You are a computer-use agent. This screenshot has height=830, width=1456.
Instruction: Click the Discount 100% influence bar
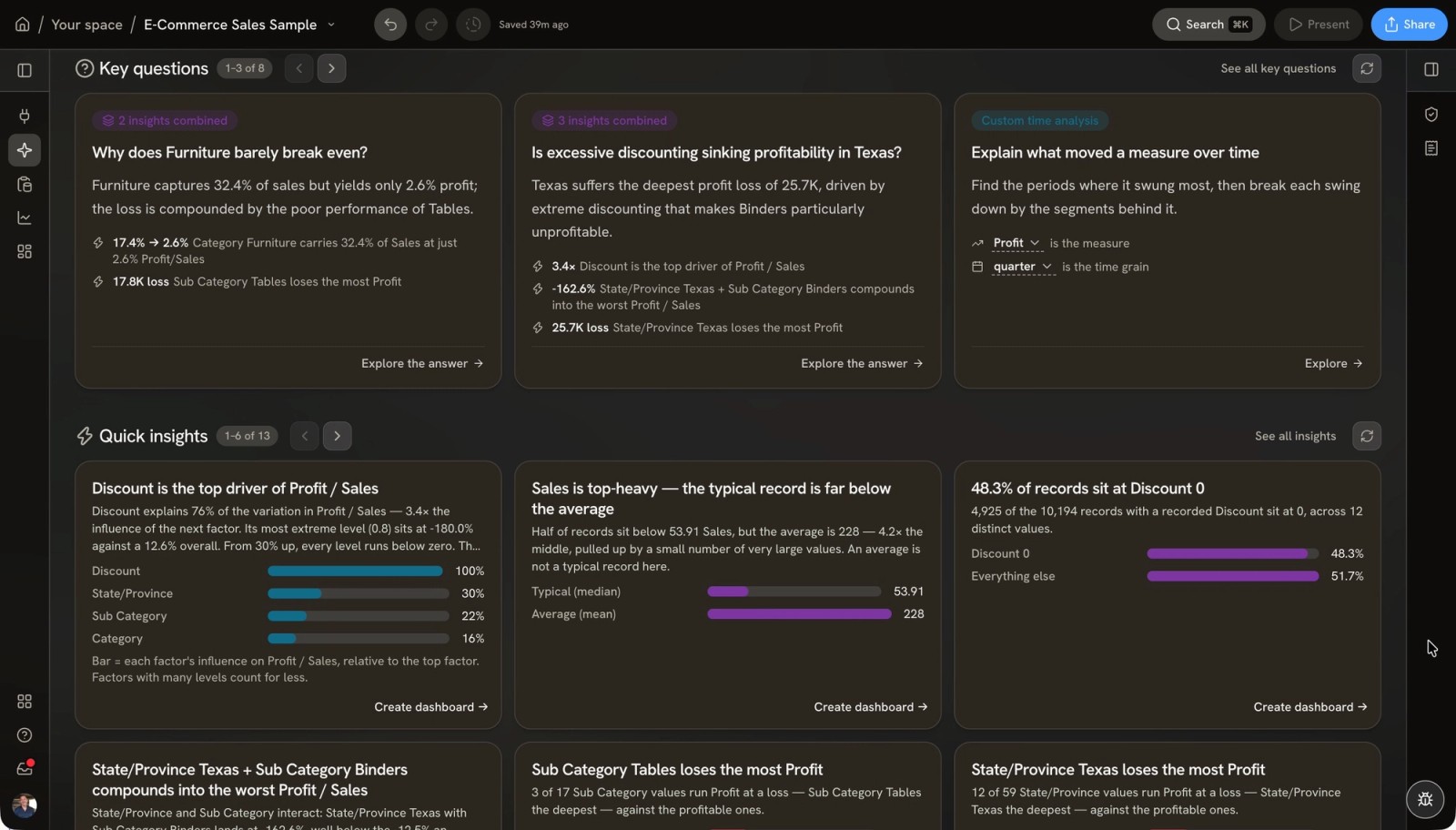click(x=355, y=571)
